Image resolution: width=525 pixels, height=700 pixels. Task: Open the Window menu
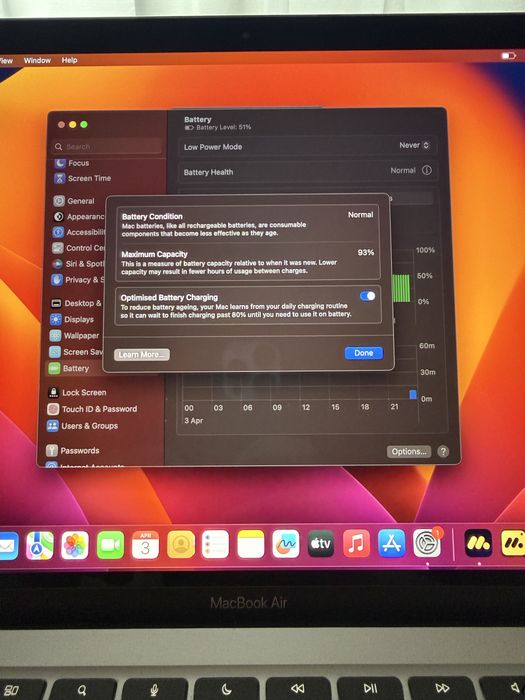point(37,60)
